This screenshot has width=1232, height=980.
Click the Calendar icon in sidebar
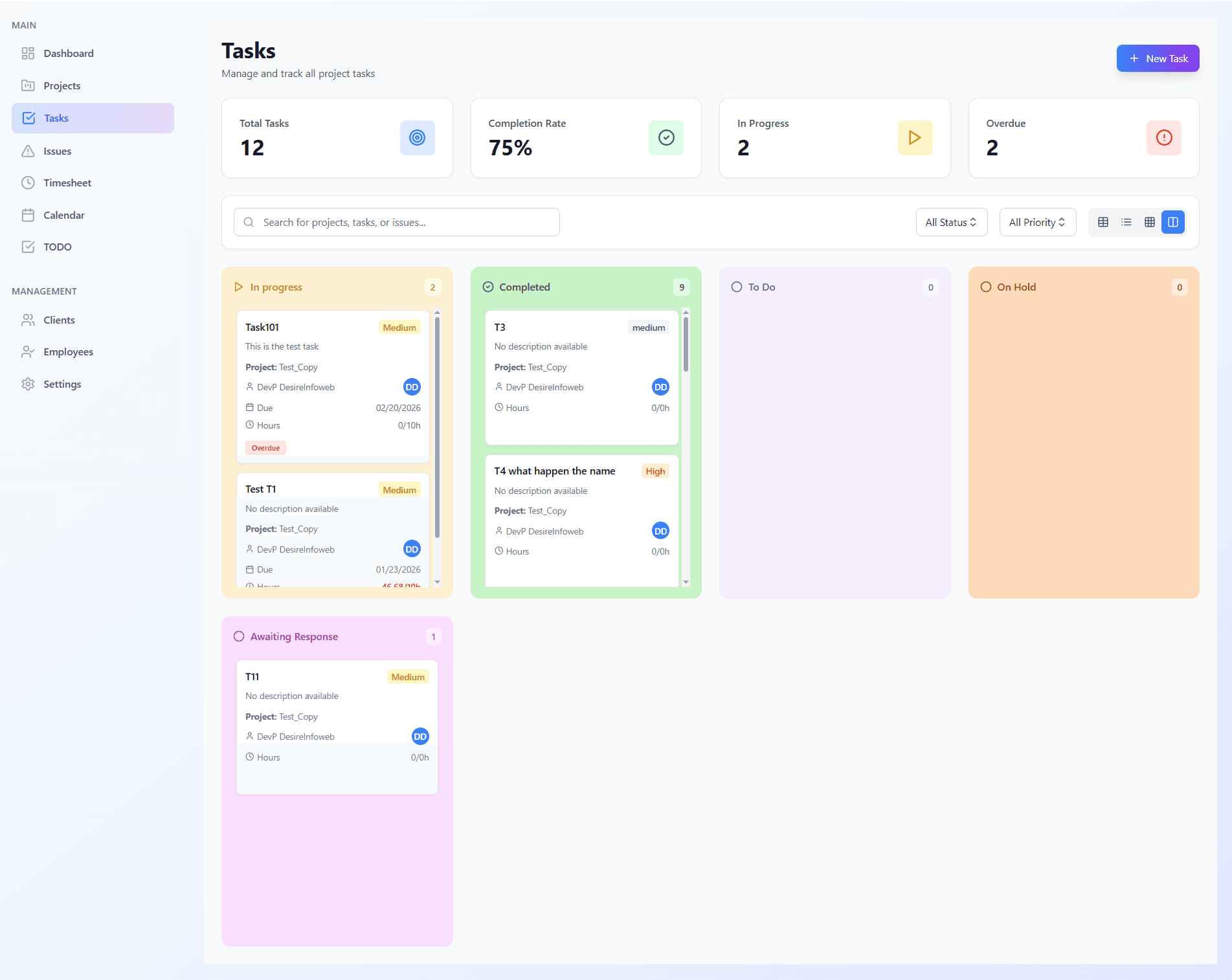[28, 215]
